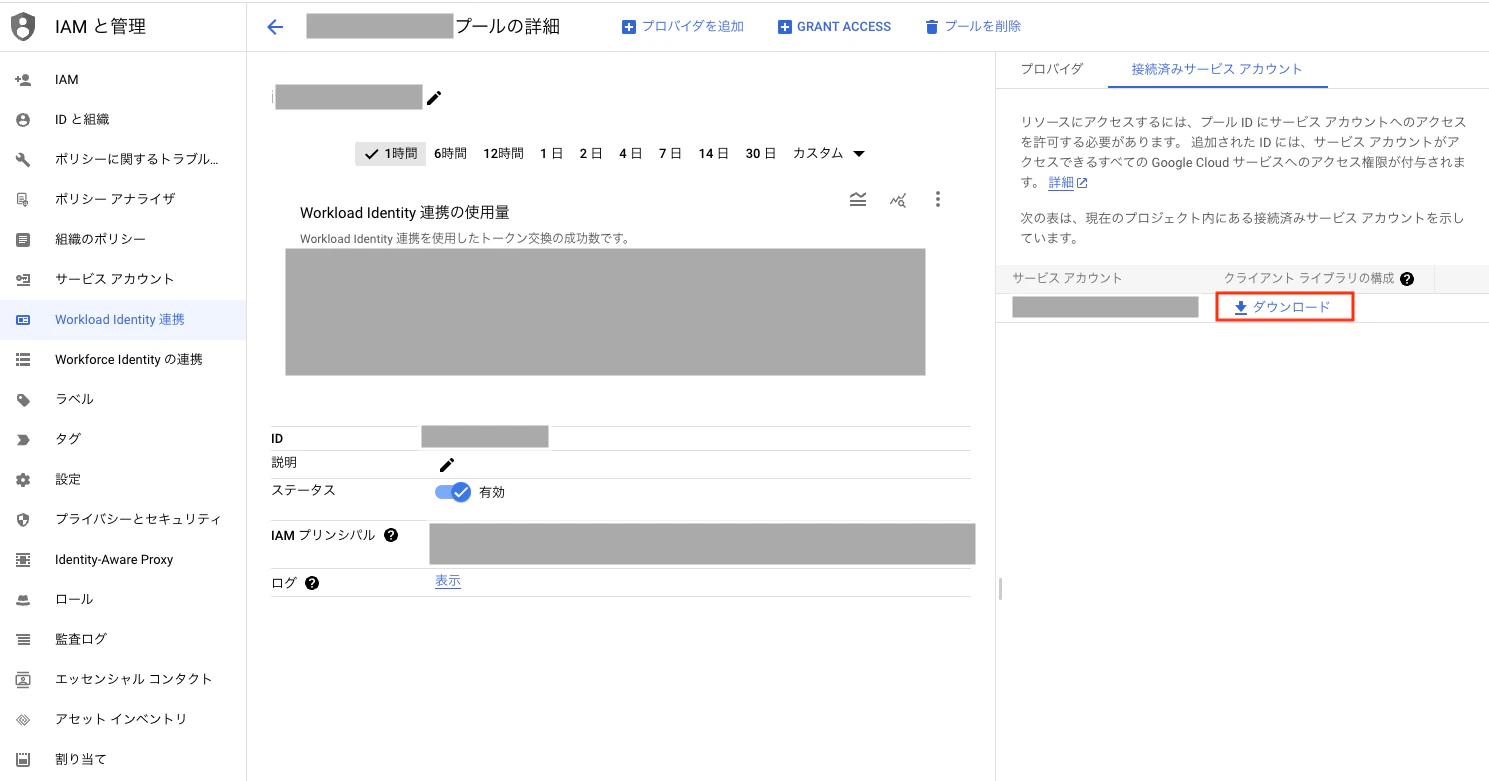The image size is (1489, 781).
Task: Click the ロール hat icon
Action: pos(23,599)
